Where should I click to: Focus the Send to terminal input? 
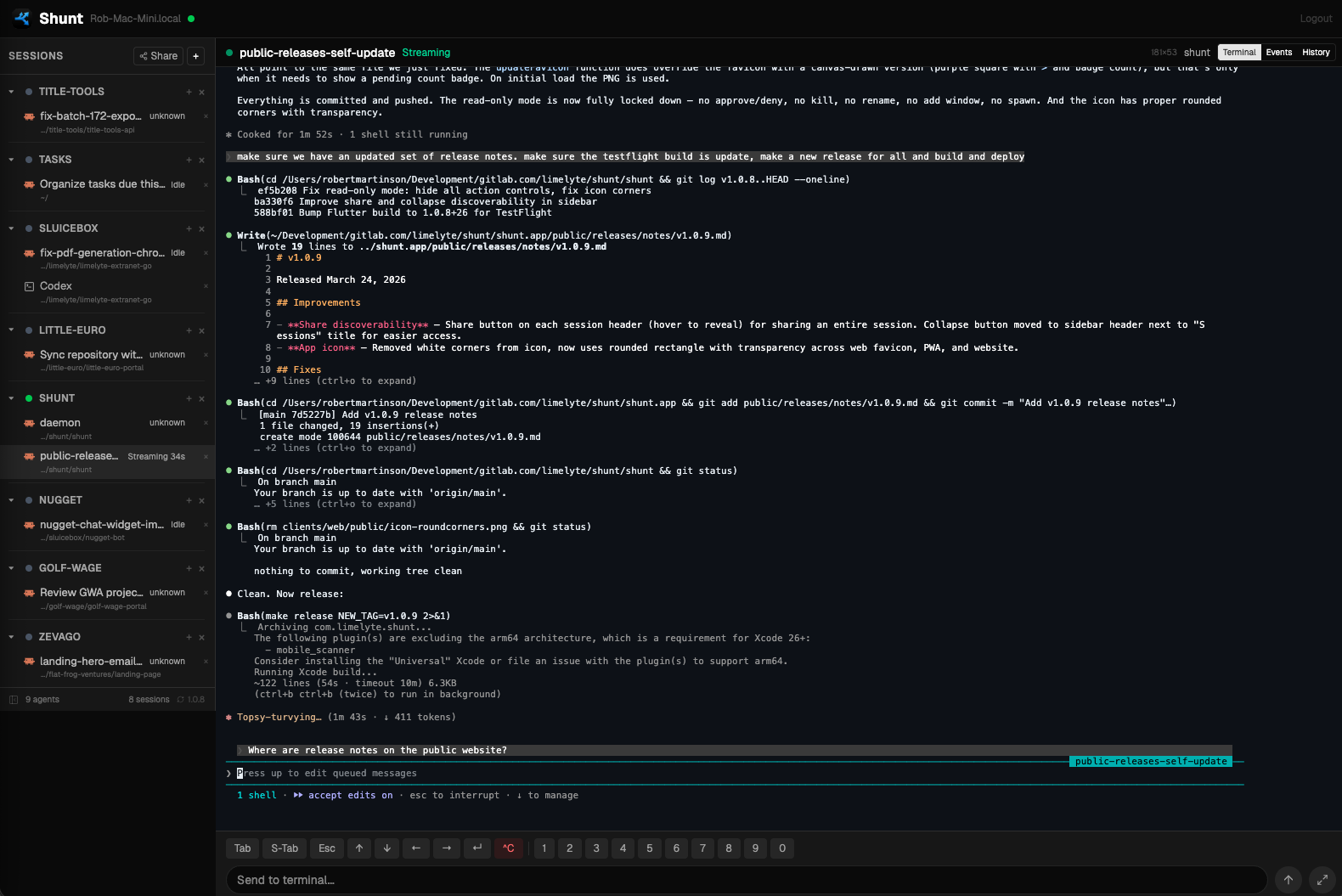coord(747,880)
